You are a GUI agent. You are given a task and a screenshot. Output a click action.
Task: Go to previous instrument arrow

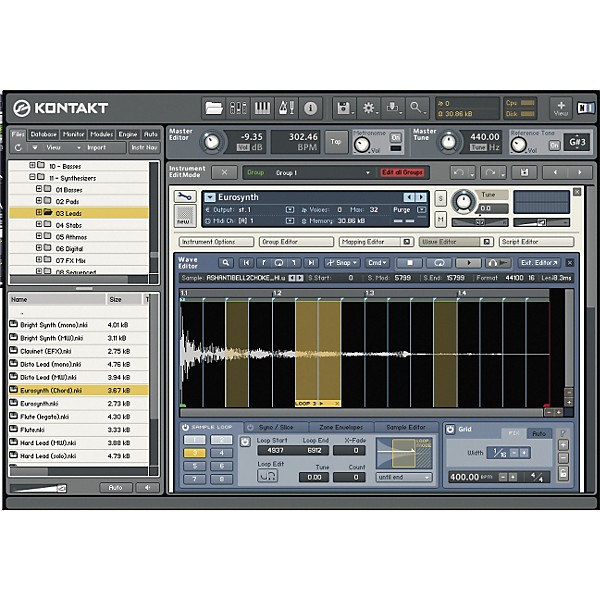click(x=555, y=173)
